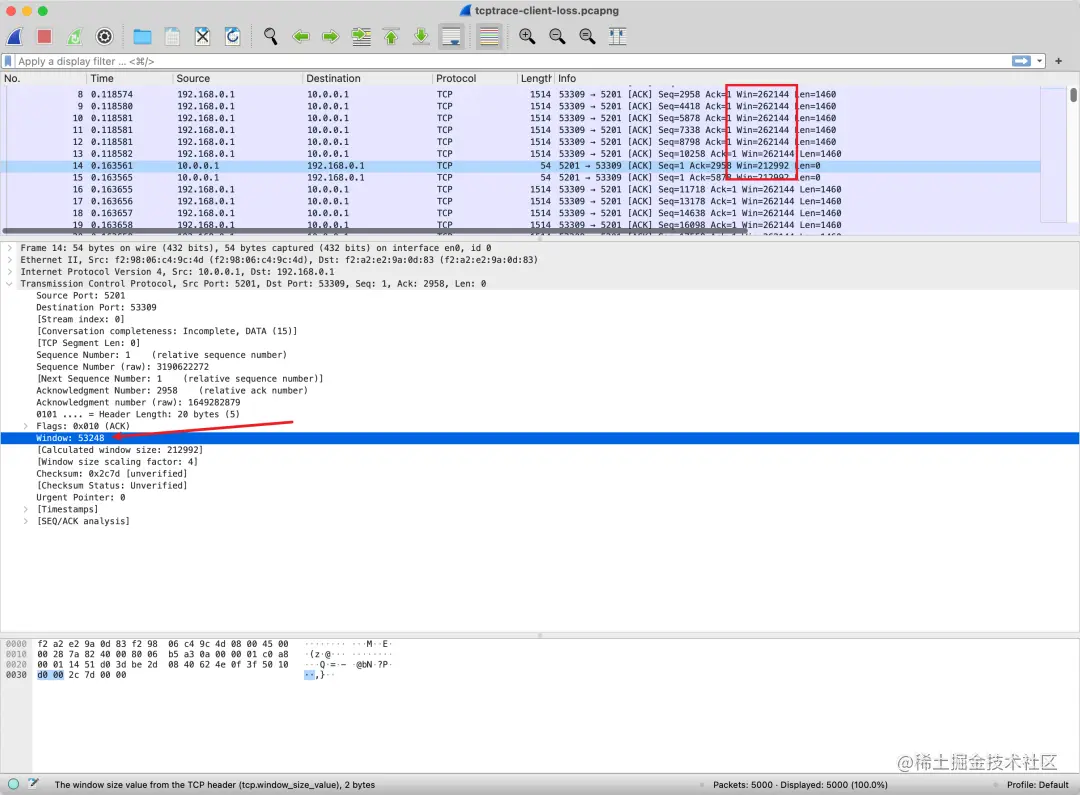Screen dimensions: 1080x795
Task: Reset text size to normal
Action: pyautogui.click(x=588, y=37)
